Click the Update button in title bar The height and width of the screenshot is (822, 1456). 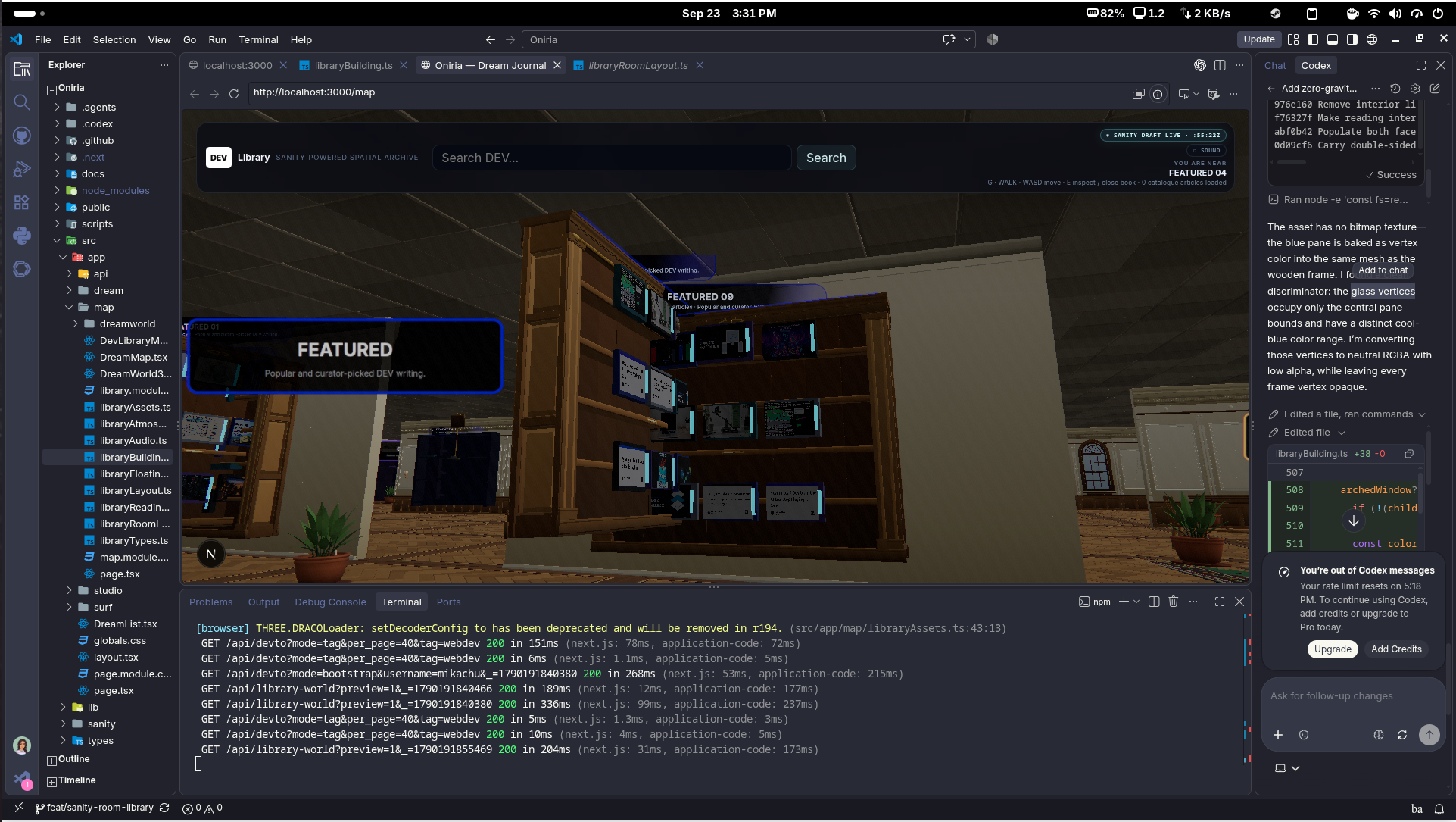1259,39
